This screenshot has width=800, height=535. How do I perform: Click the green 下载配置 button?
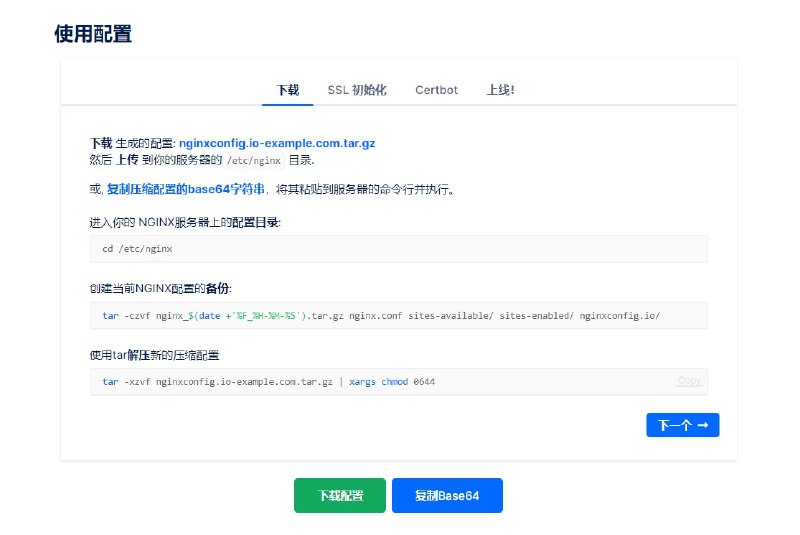click(339, 496)
